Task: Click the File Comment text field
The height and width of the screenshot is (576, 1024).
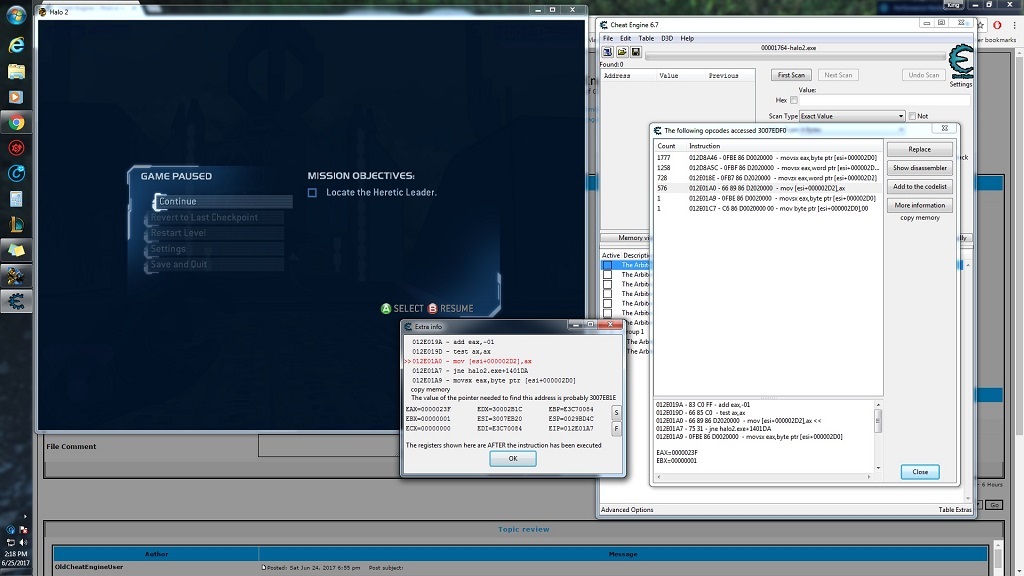Action: click(x=329, y=446)
